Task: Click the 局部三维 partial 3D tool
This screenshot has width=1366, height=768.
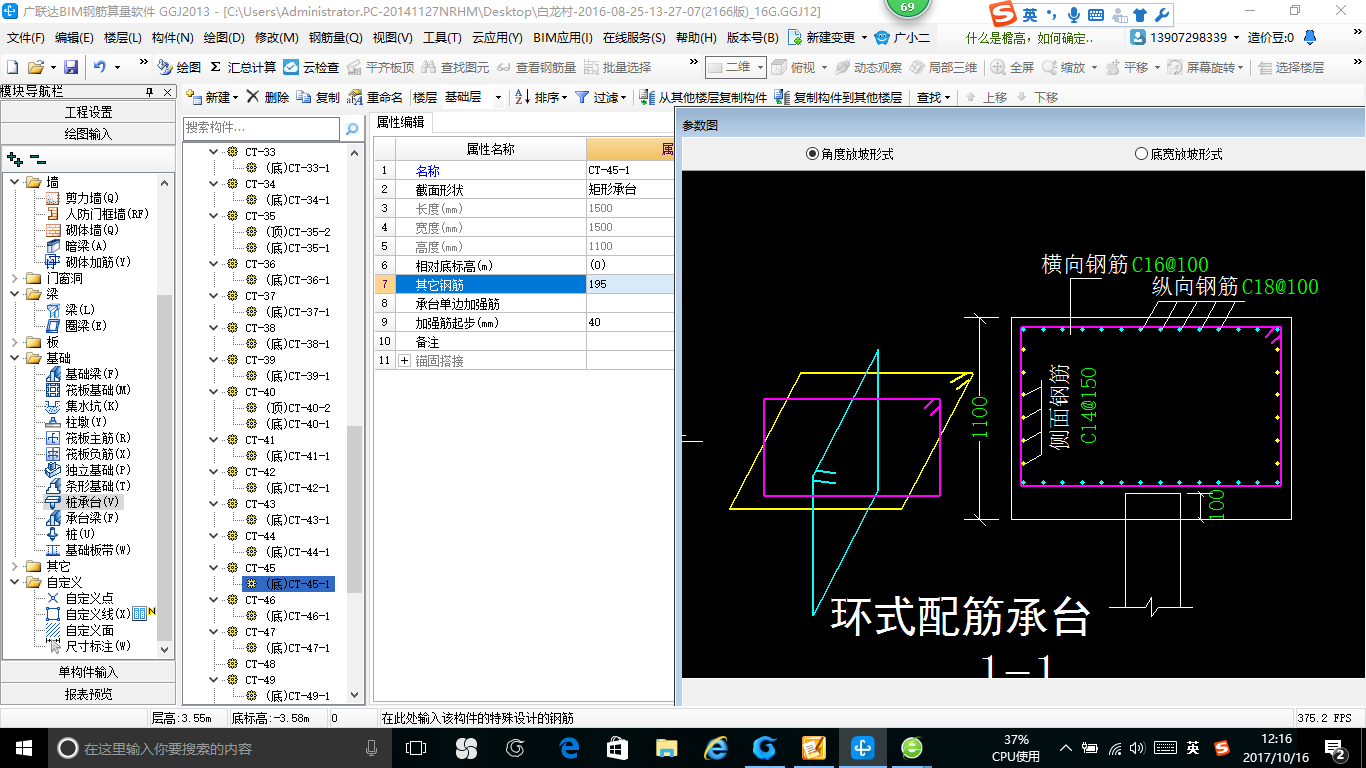Action: pyautogui.click(x=943, y=67)
